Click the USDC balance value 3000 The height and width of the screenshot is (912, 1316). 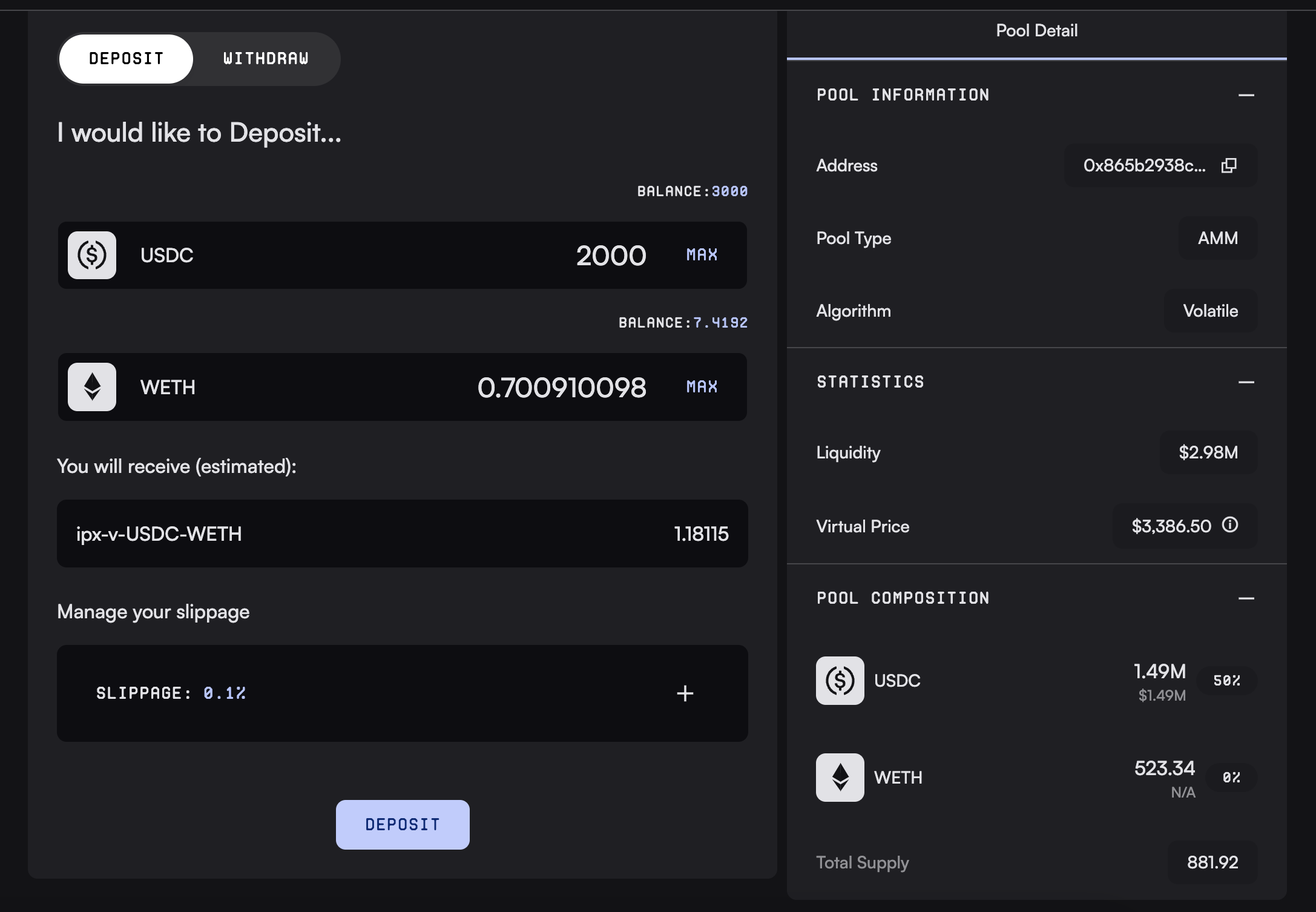(x=729, y=191)
